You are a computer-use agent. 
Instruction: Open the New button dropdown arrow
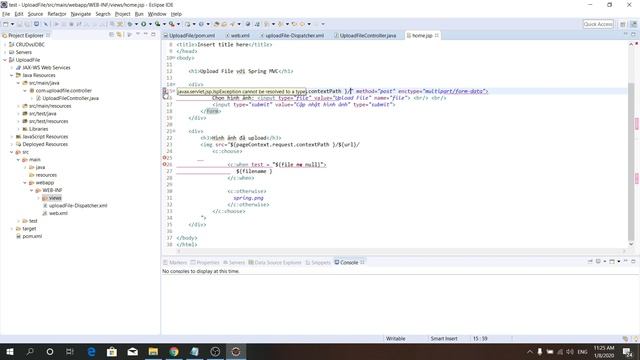coord(12,24)
